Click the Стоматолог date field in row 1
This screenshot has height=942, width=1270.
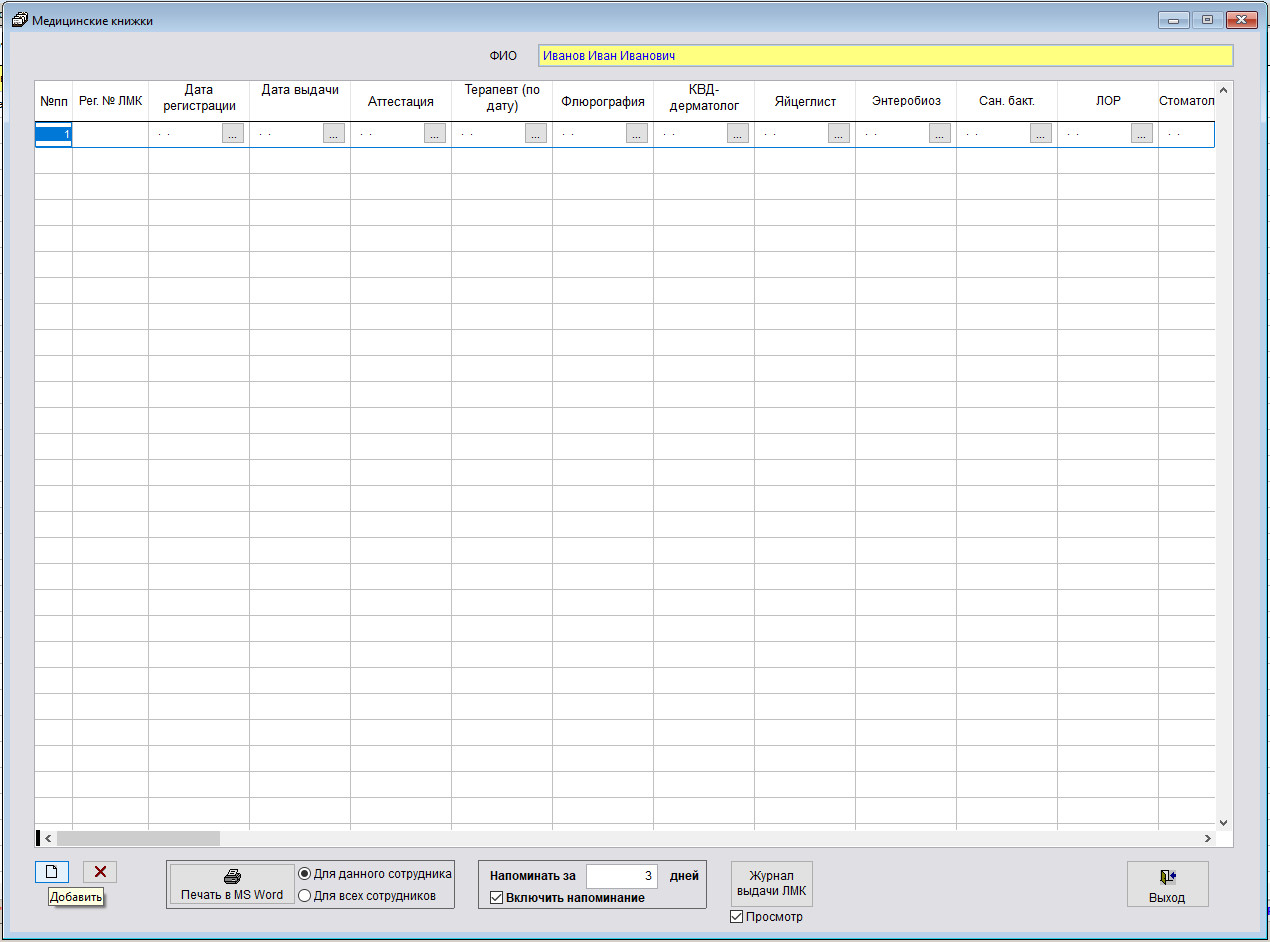coord(1188,134)
